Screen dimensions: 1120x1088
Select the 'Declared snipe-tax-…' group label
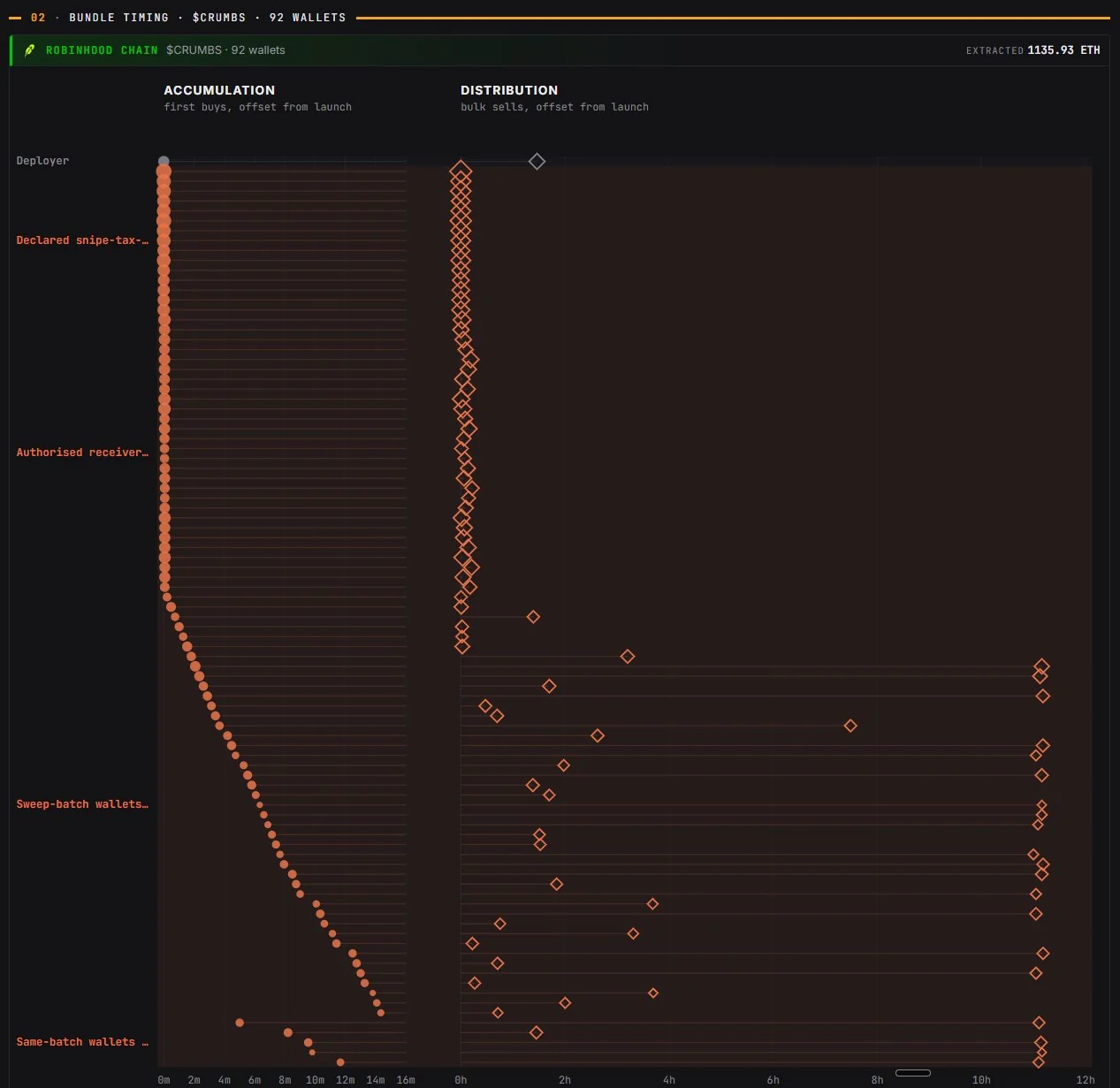tap(82, 240)
